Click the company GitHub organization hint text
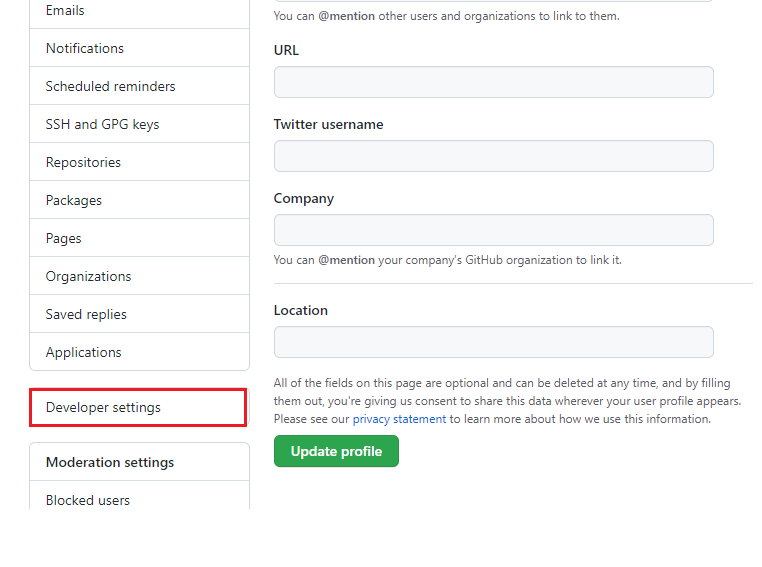The width and height of the screenshot is (762, 567). point(448,260)
